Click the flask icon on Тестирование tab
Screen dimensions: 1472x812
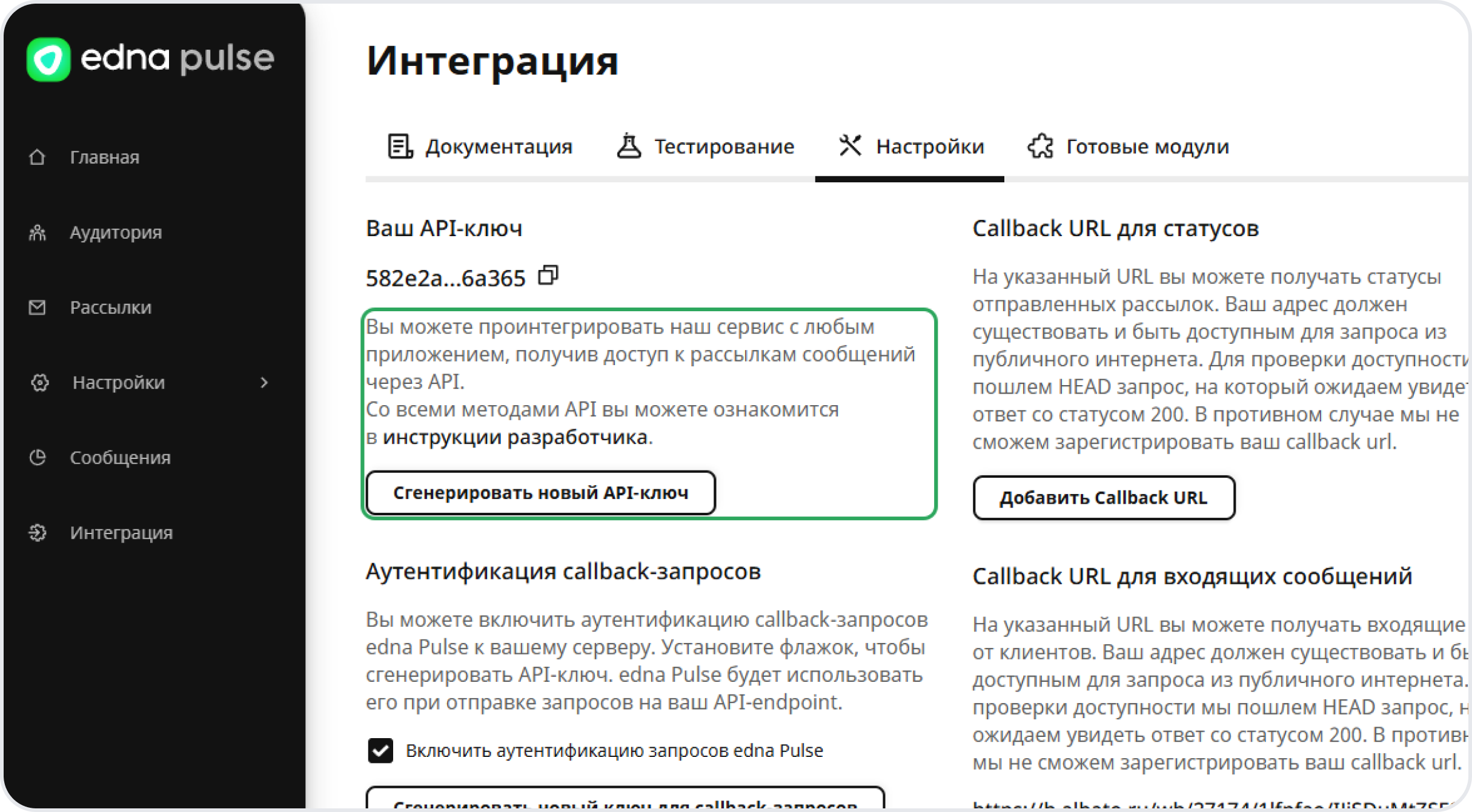629,146
